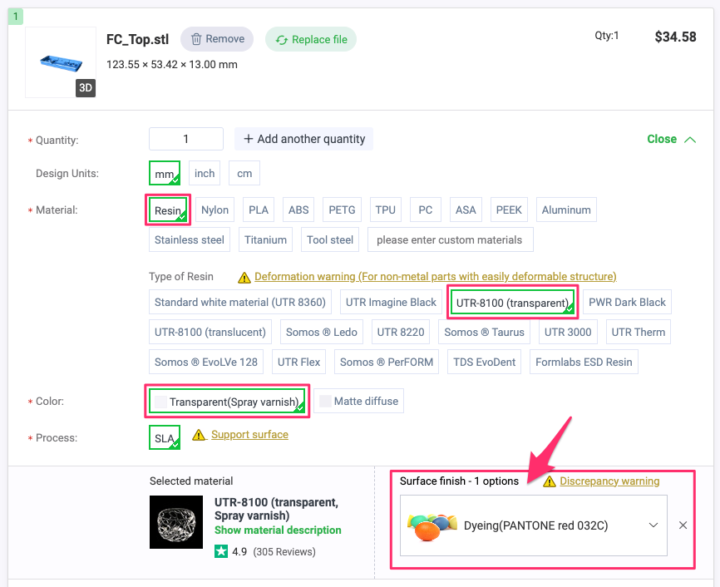This screenshot has height=587, width=720.
Task: Open the Support surface link
Action: pyautogui.click(x=249, y=435)
